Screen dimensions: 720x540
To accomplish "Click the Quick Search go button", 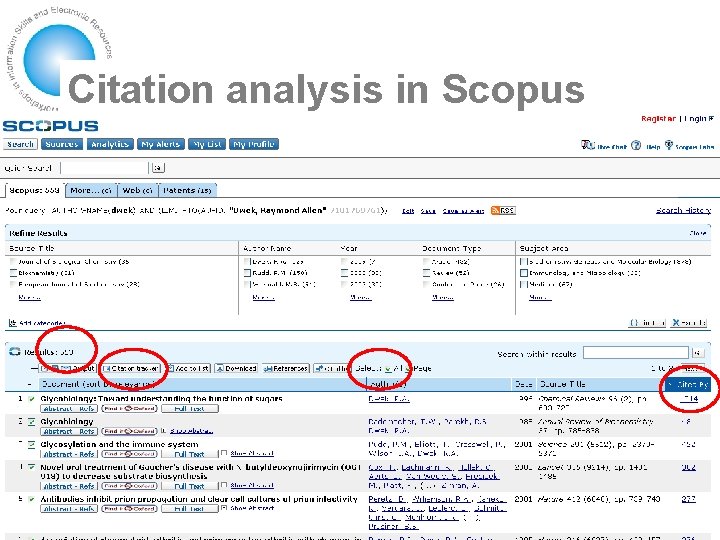I will (x=158, y=168).
